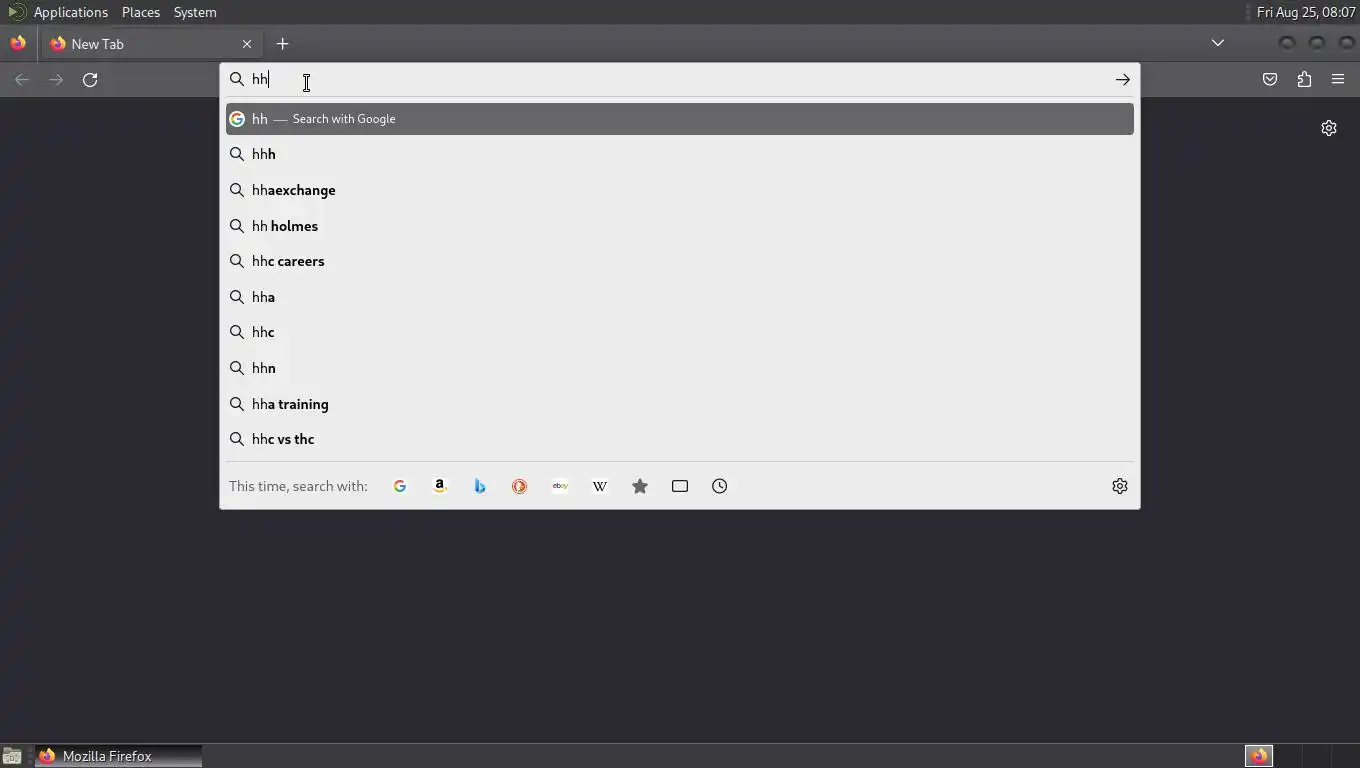Open a new tab with plus button
The height and width of the screenshot is (768, 1360).
(x=283, y=44)
